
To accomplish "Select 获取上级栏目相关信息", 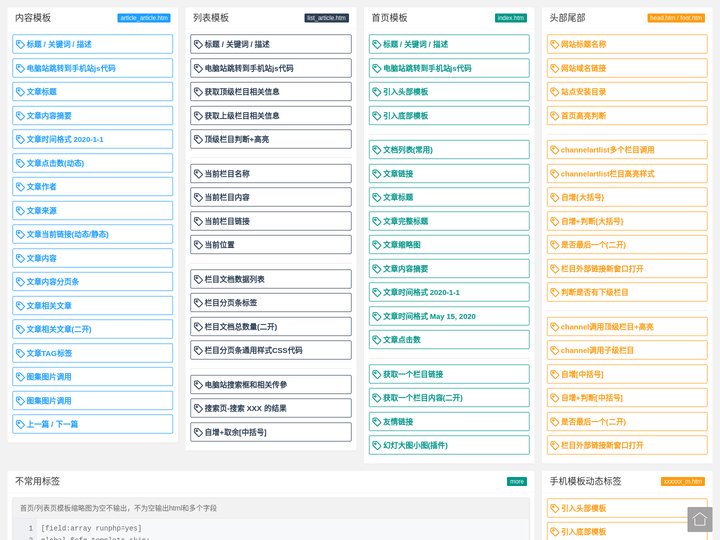I will [x=271, y=116].
